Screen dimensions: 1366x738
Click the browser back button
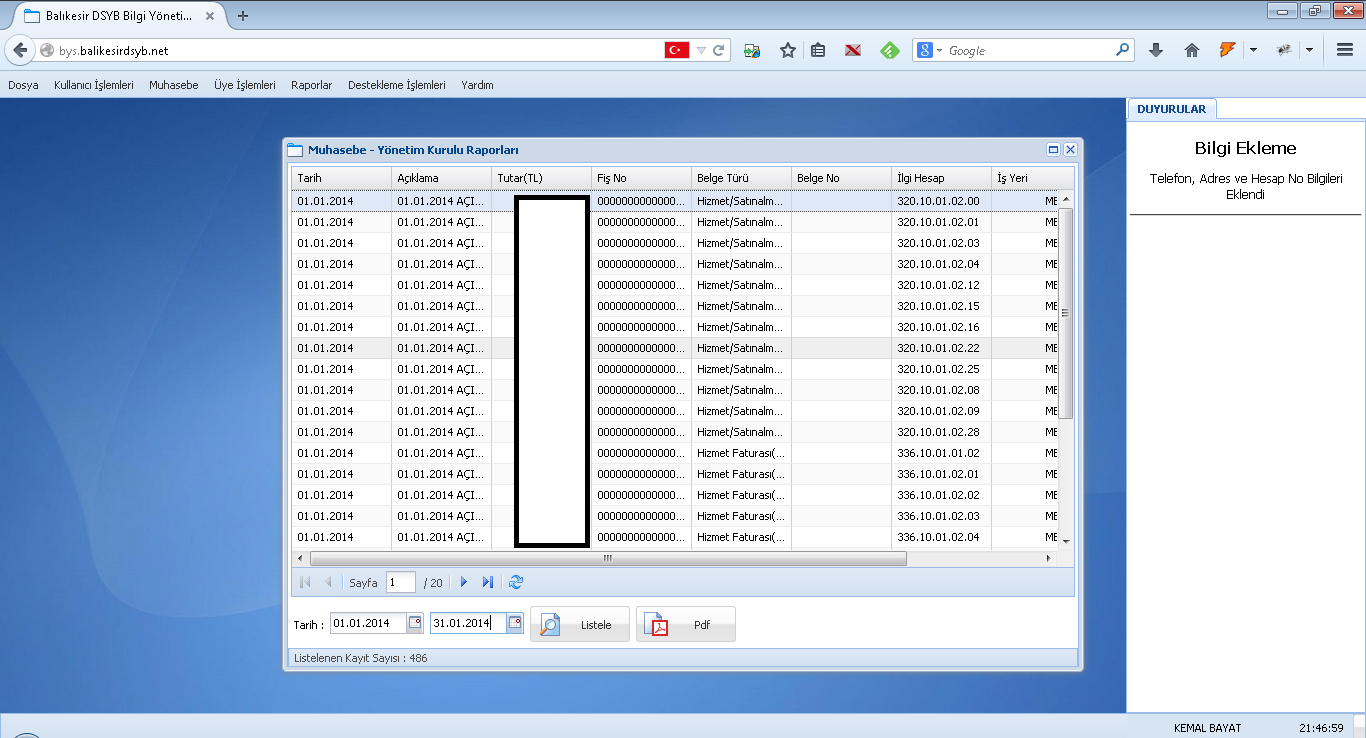(x=20, y=50)
